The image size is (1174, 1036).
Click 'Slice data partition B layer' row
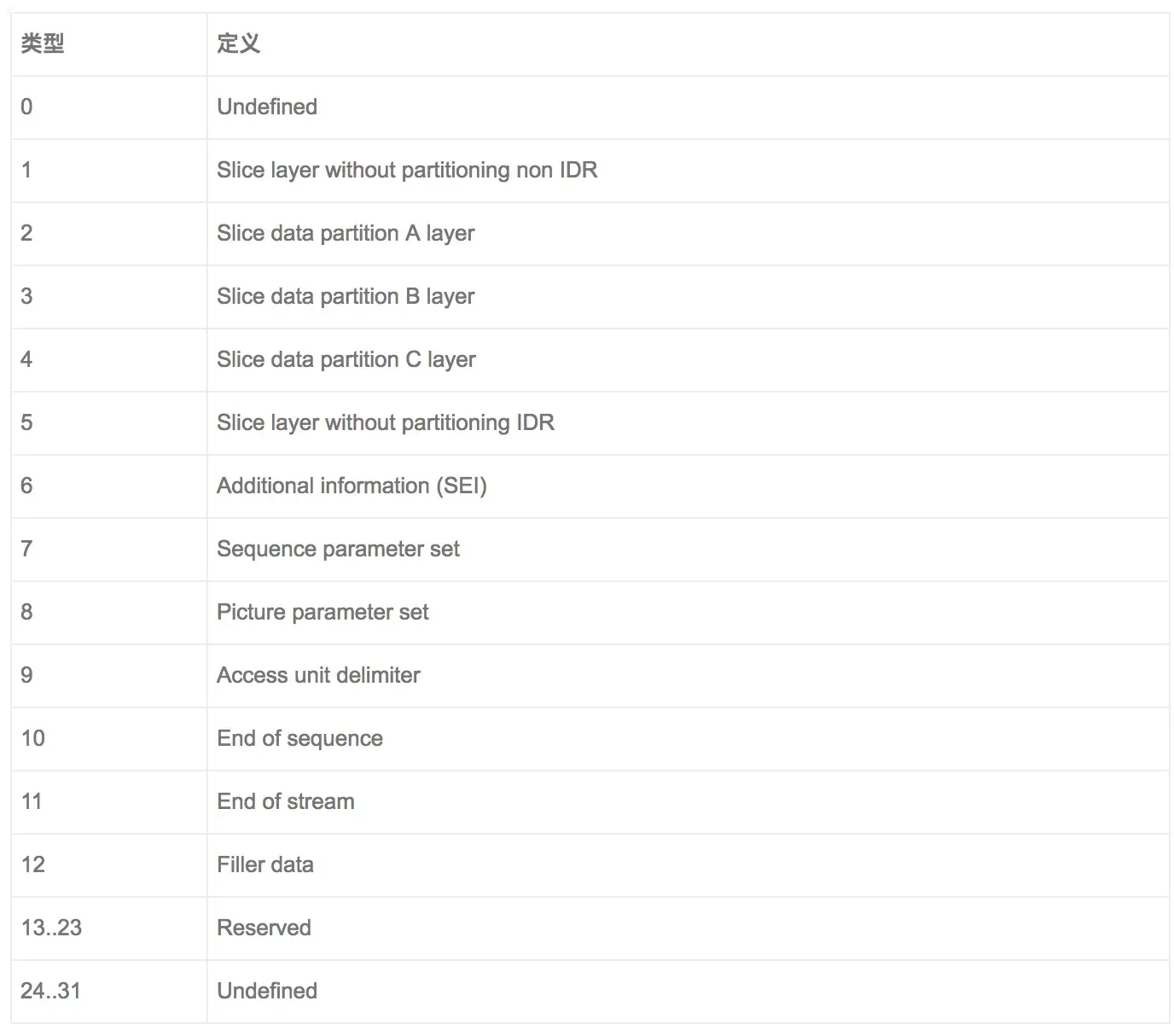click(590, 297)
